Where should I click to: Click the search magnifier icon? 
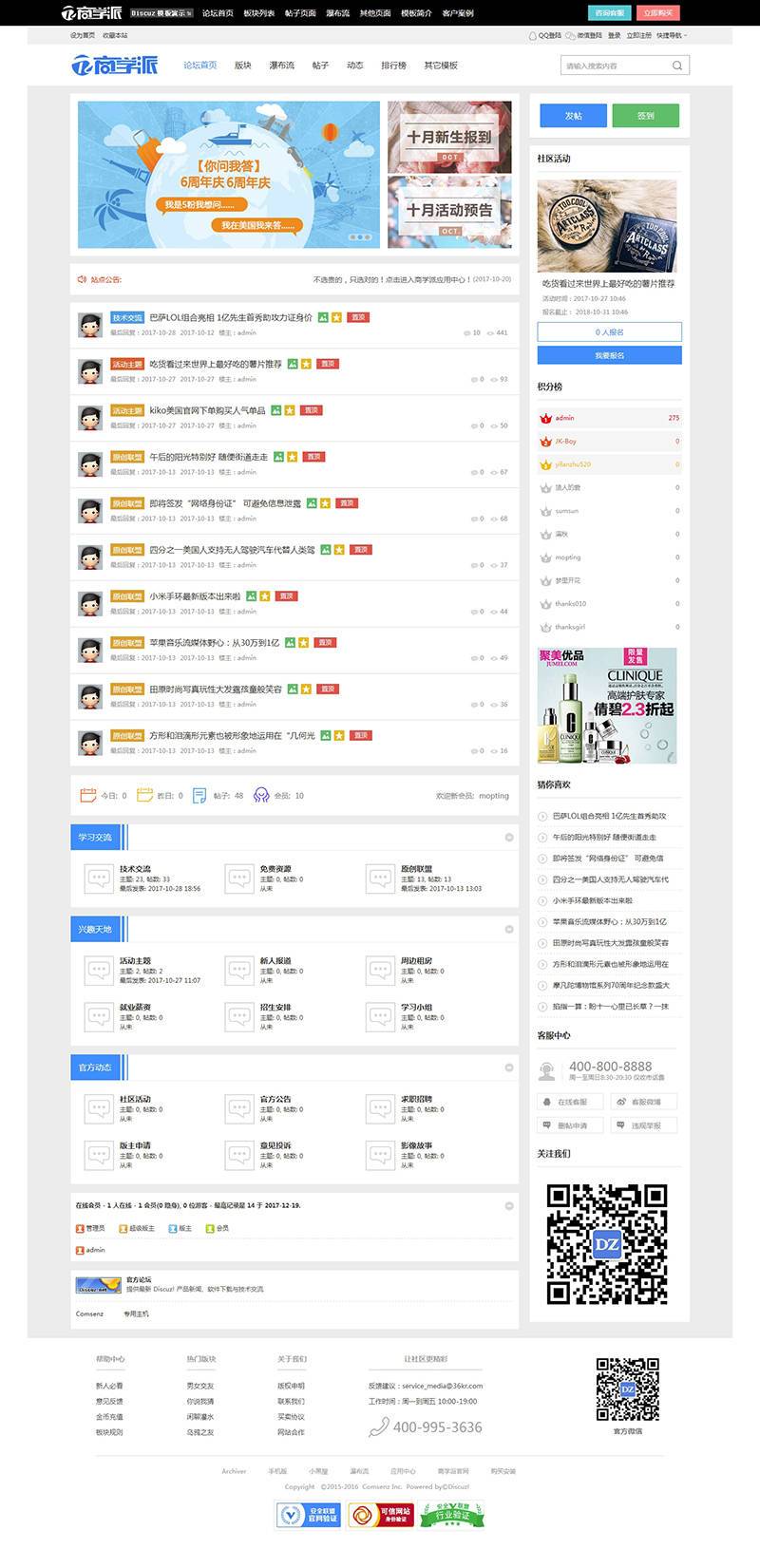[x=676, y=66]
